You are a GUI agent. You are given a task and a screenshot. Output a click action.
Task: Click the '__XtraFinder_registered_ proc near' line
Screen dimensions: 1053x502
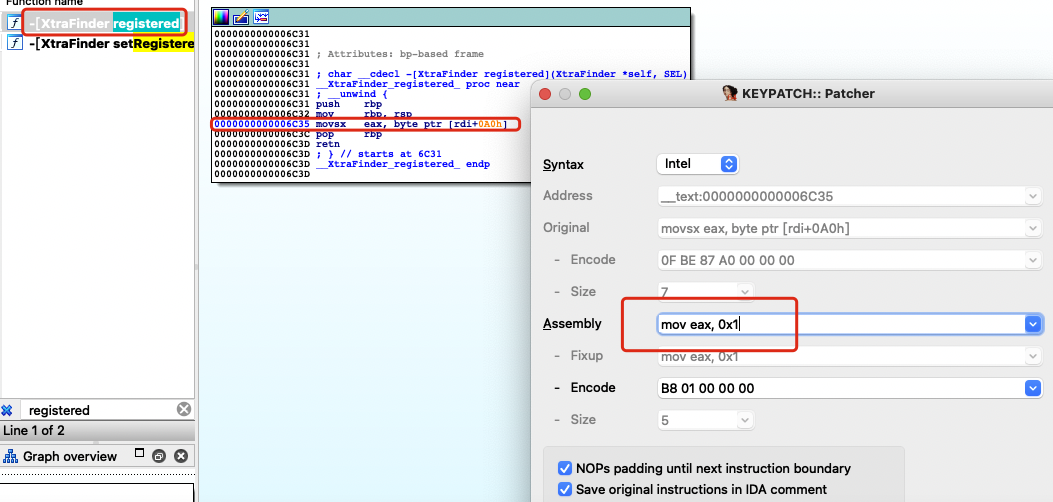[417, 85]
